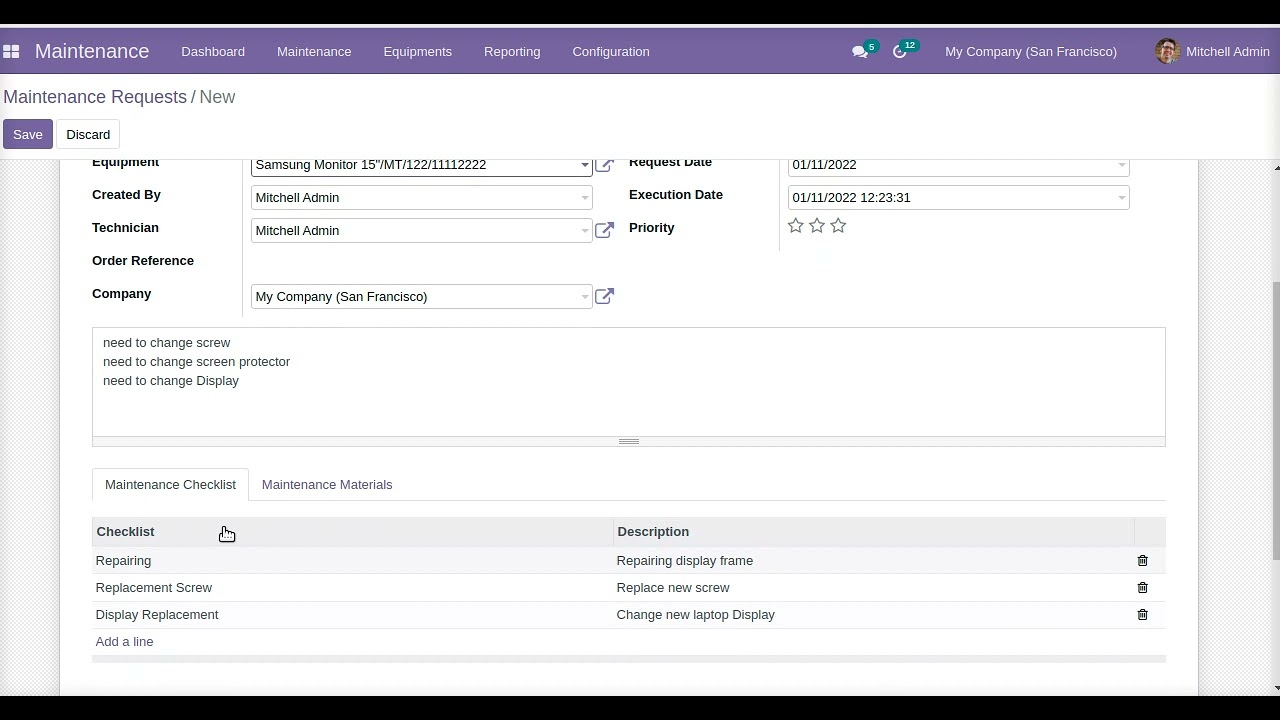Click Mitchell Admin avatar picture
Screen dimensions: 1280x720
(1167, 51)
